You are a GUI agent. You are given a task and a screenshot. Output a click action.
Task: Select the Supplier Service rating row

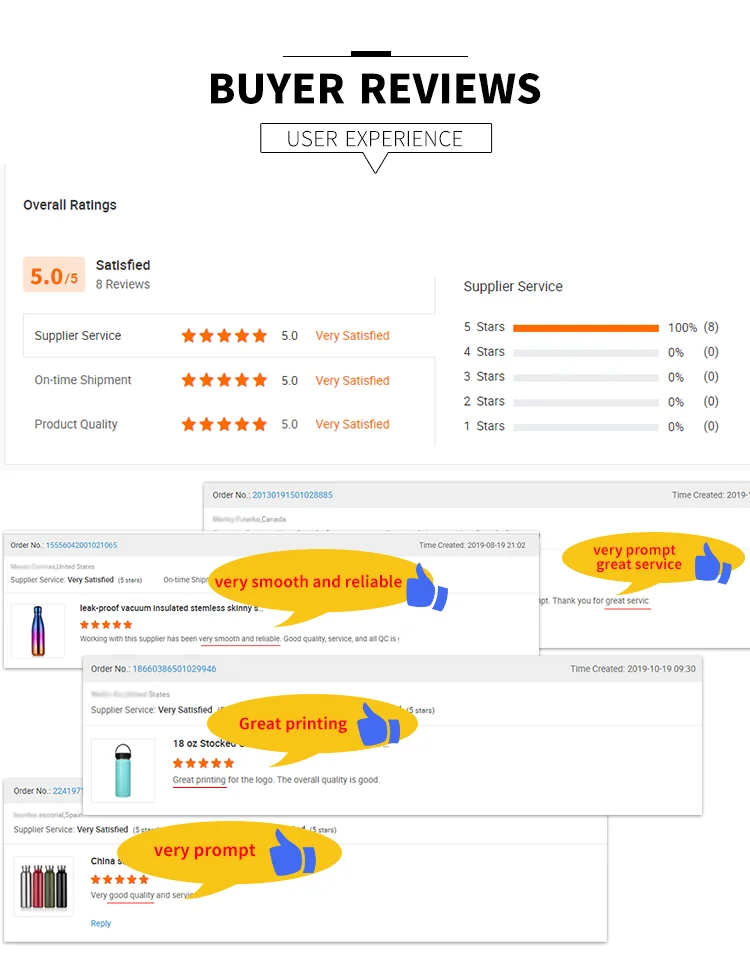228,336
